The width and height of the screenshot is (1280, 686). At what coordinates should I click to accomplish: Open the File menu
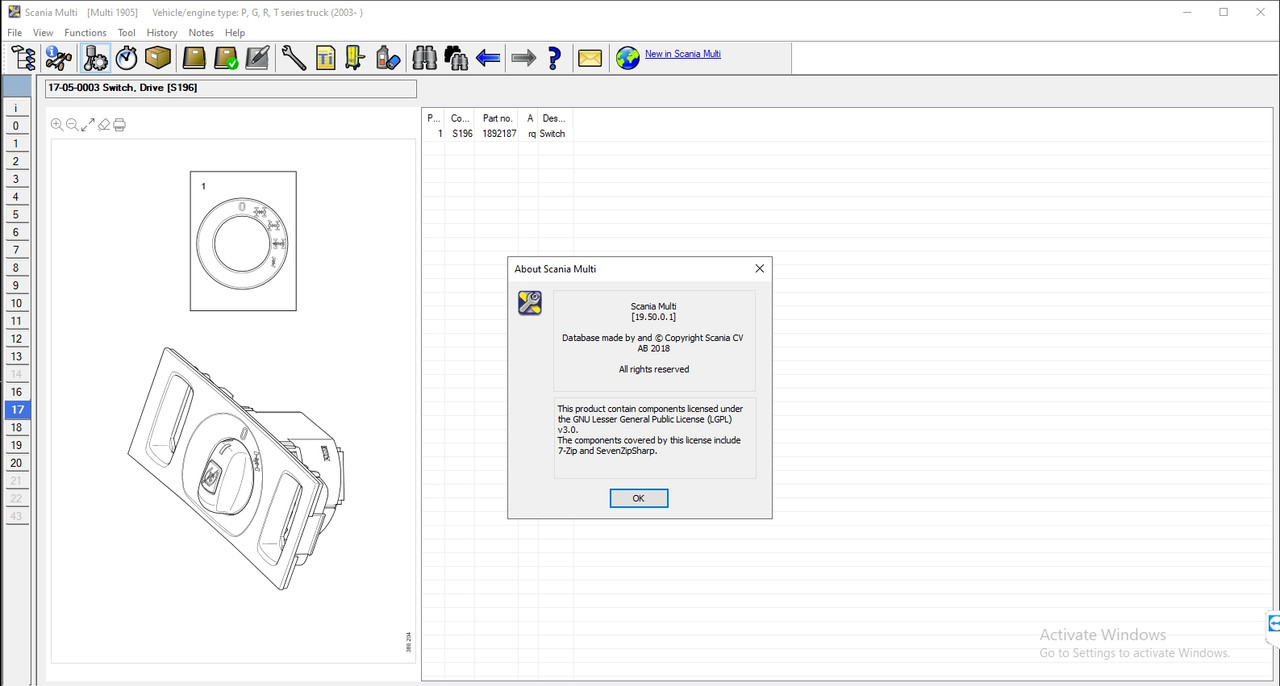14,33
